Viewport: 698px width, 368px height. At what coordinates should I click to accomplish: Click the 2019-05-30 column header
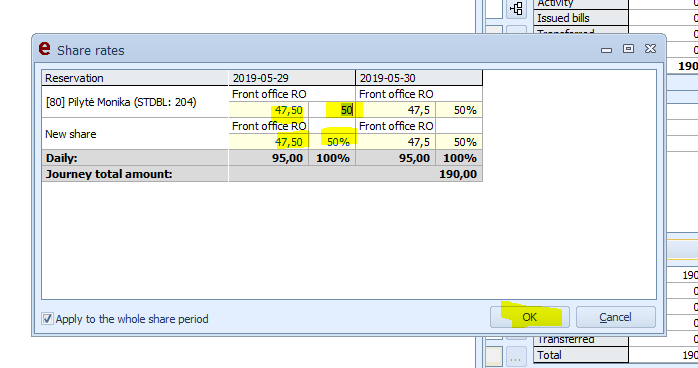(419, 78)
